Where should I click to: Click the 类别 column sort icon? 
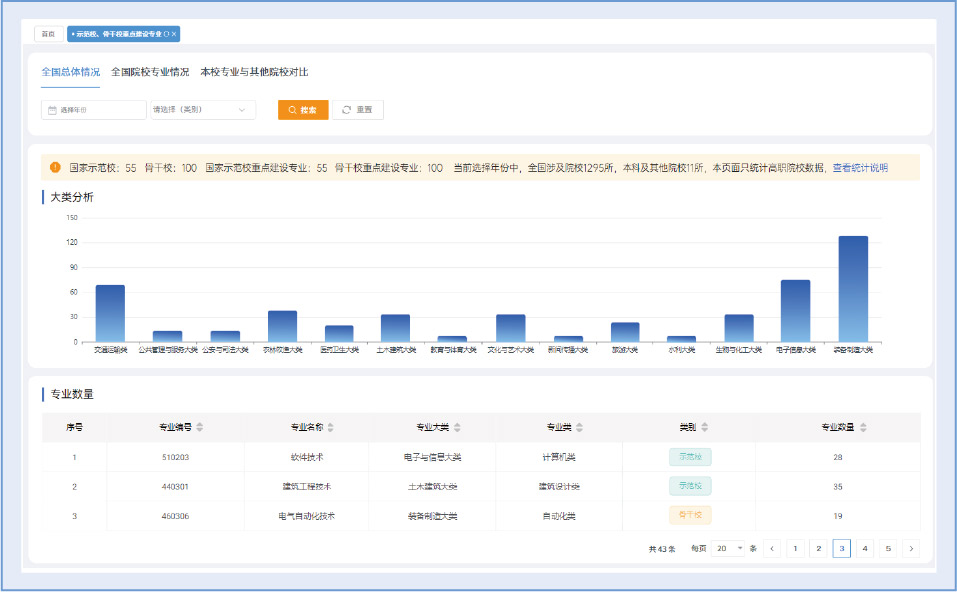coord(705,427)
